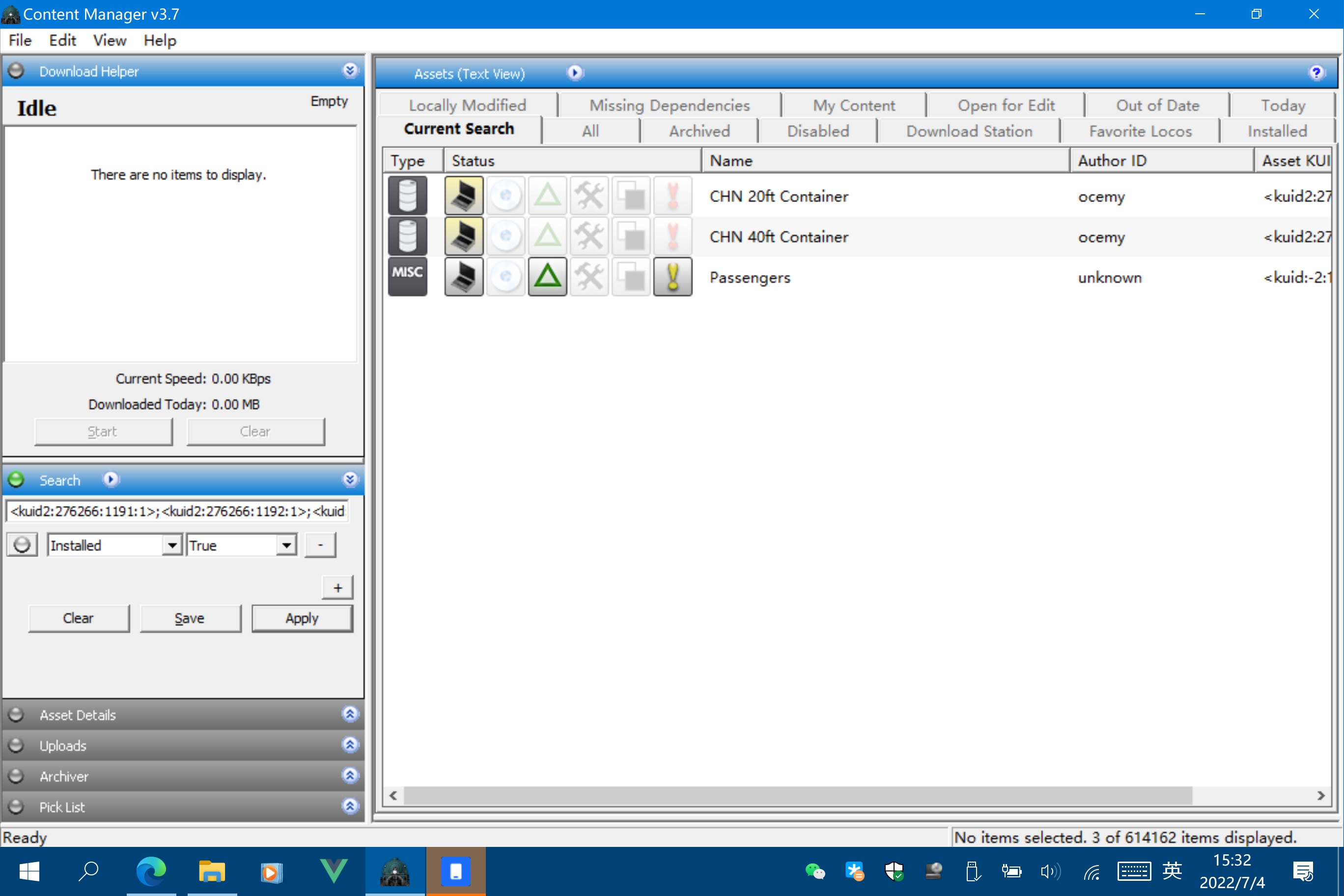Click the help question mark icon

[1316, 73]
